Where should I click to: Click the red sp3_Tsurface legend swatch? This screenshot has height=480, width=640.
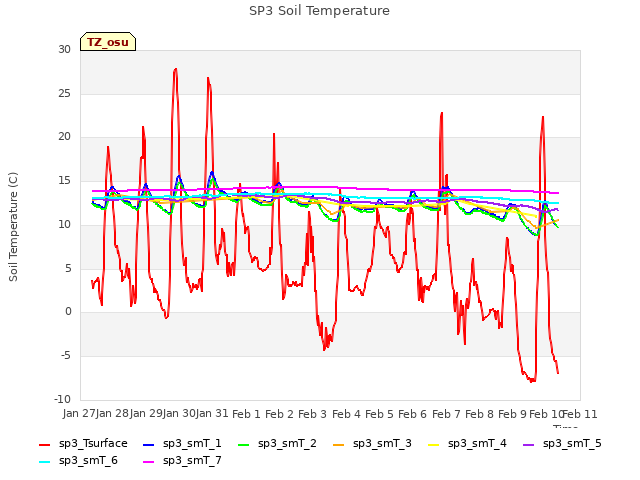coord(44,444)
